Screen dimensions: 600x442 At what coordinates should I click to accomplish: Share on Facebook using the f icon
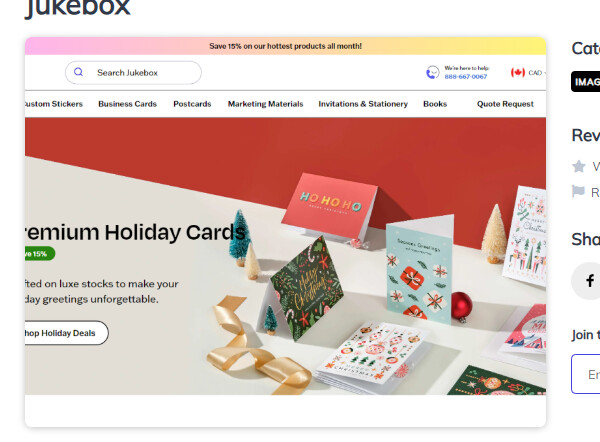(590, 281)
